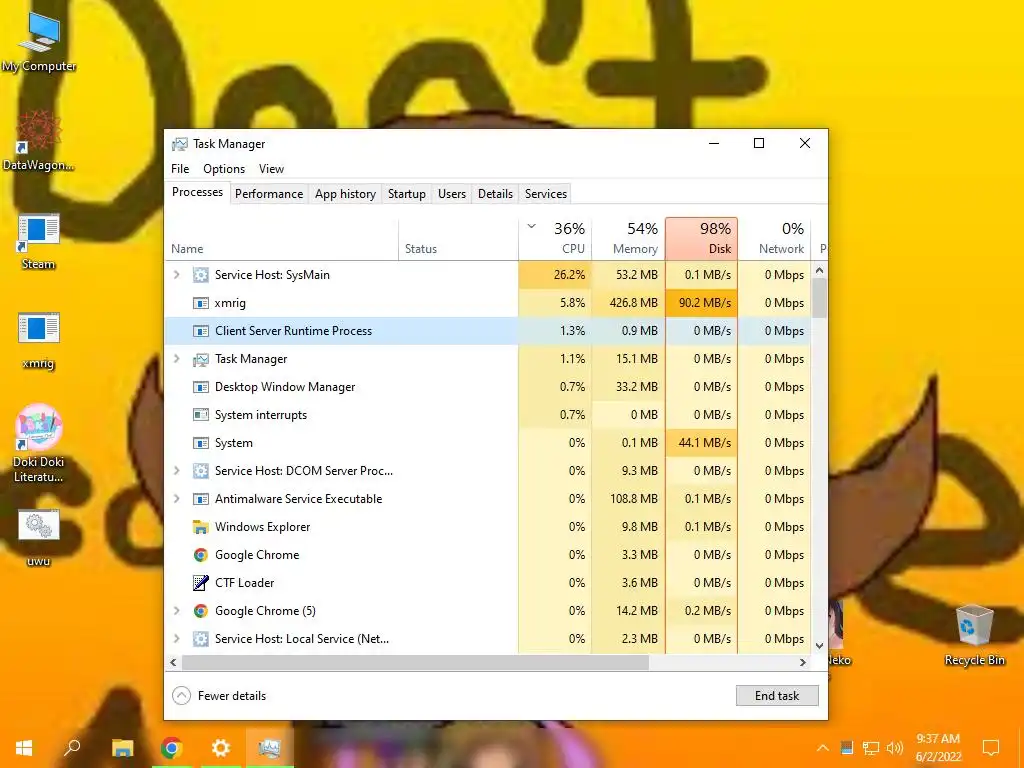
Task: Click the scroll right arrow
Action: coord(803,662)
